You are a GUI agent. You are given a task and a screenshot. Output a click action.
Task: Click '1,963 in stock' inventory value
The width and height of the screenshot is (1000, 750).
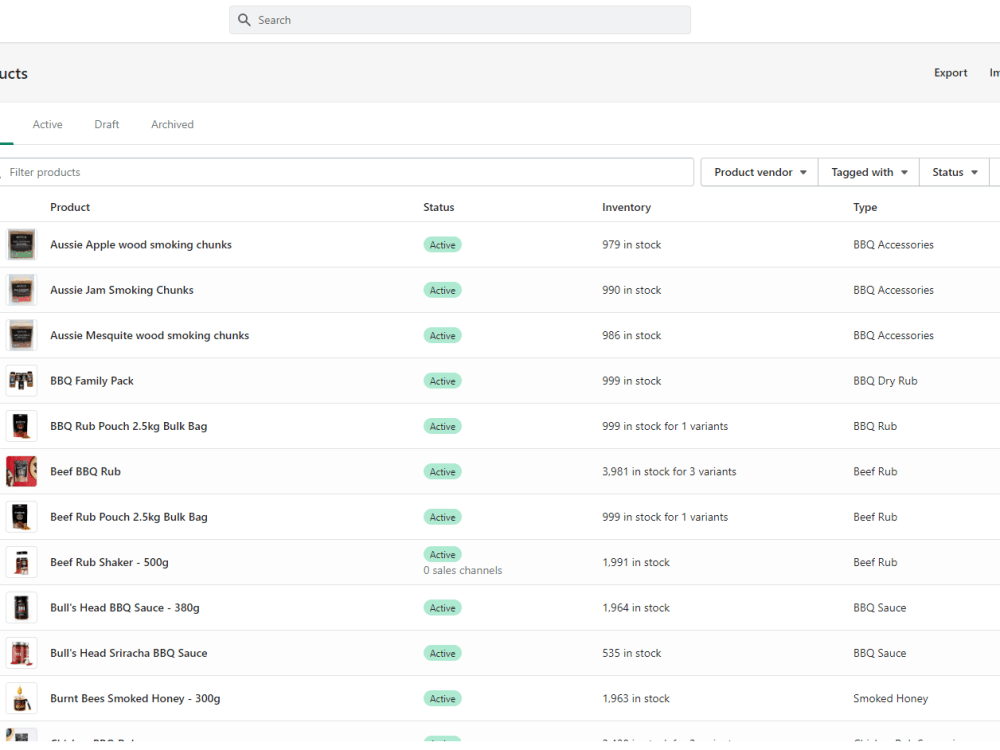pyautogui.click(x=636, y=698)
